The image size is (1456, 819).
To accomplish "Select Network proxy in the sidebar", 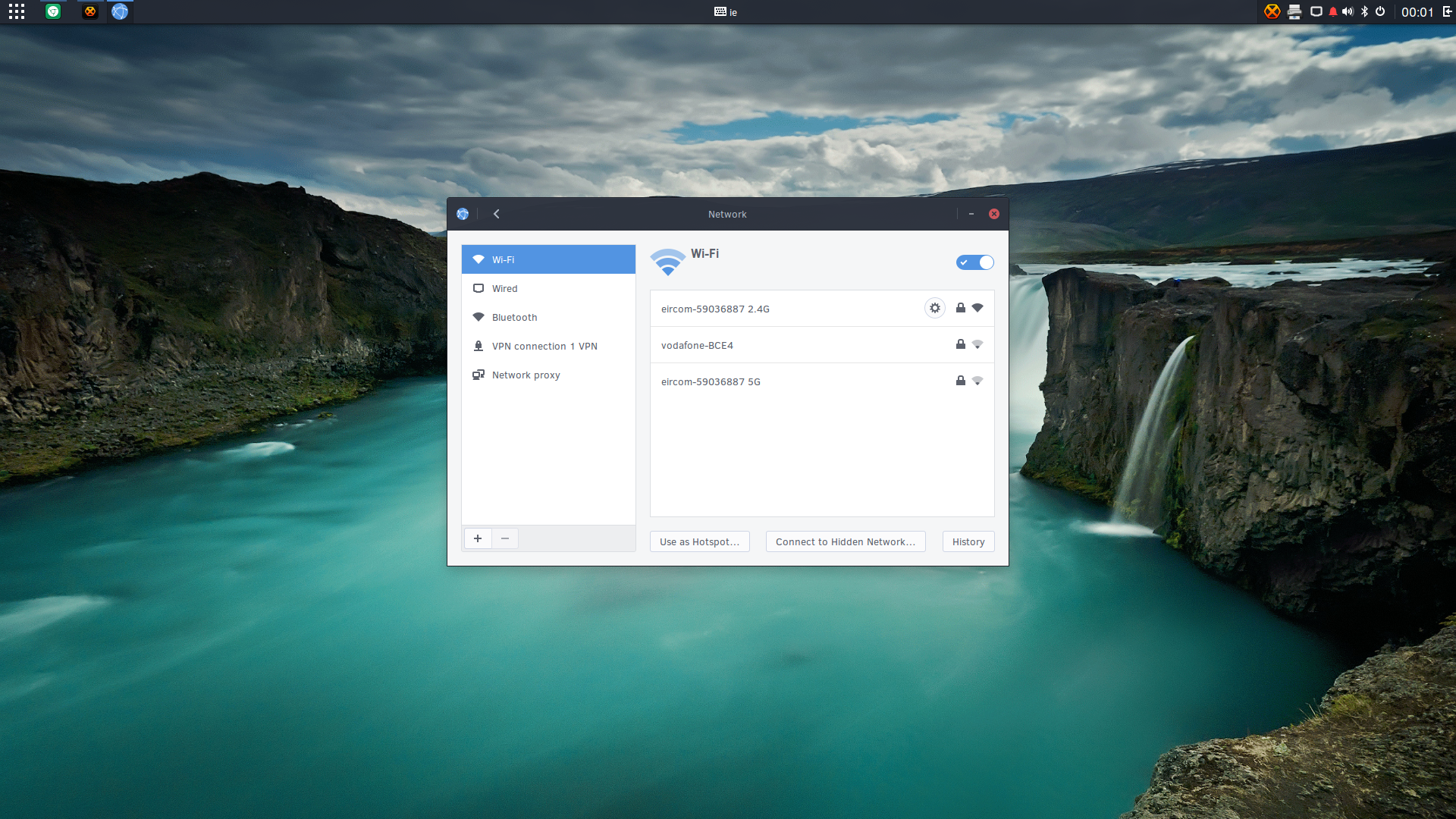I will click(548, 375).
